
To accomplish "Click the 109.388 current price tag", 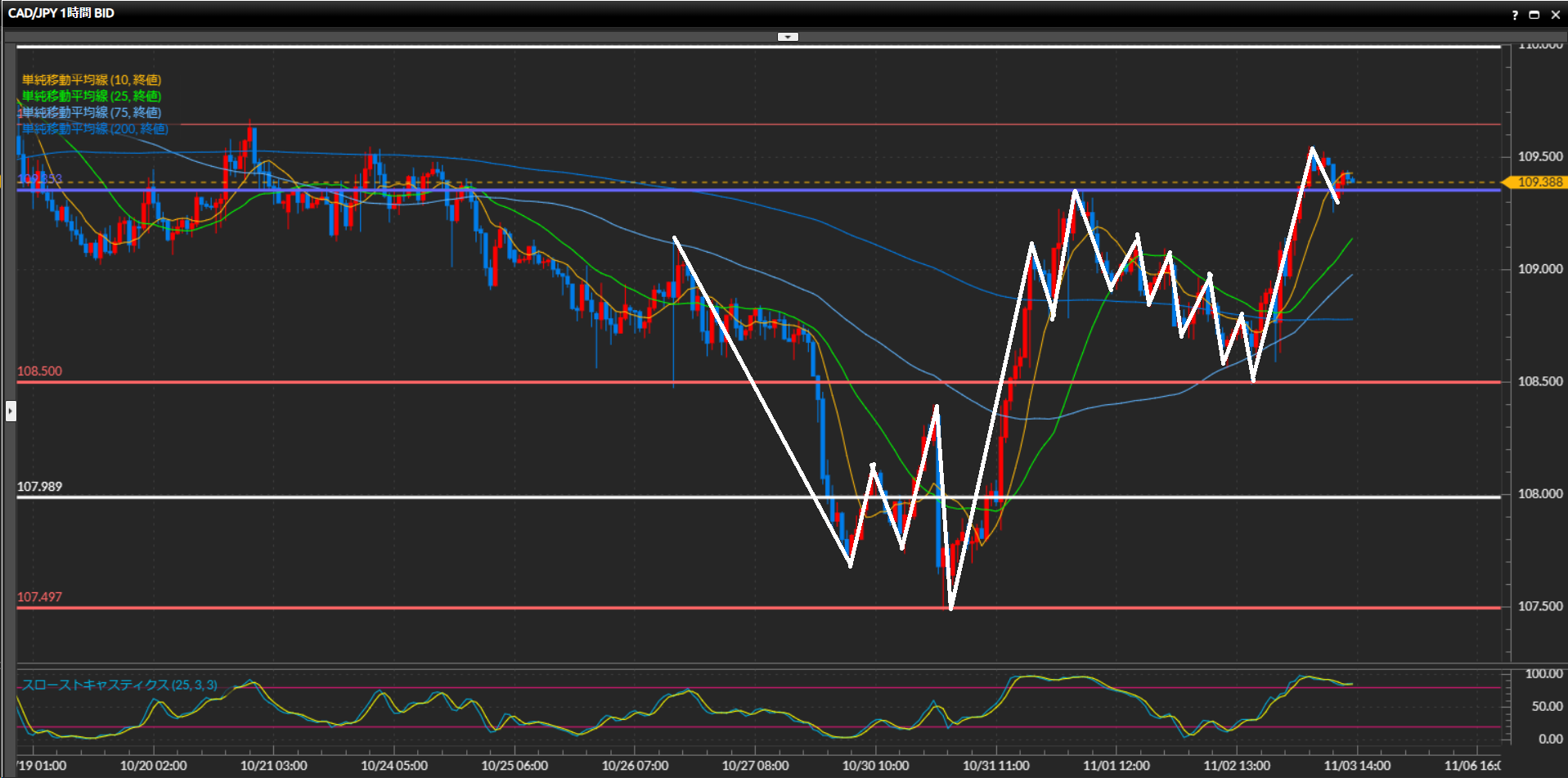I will 1538,182.
